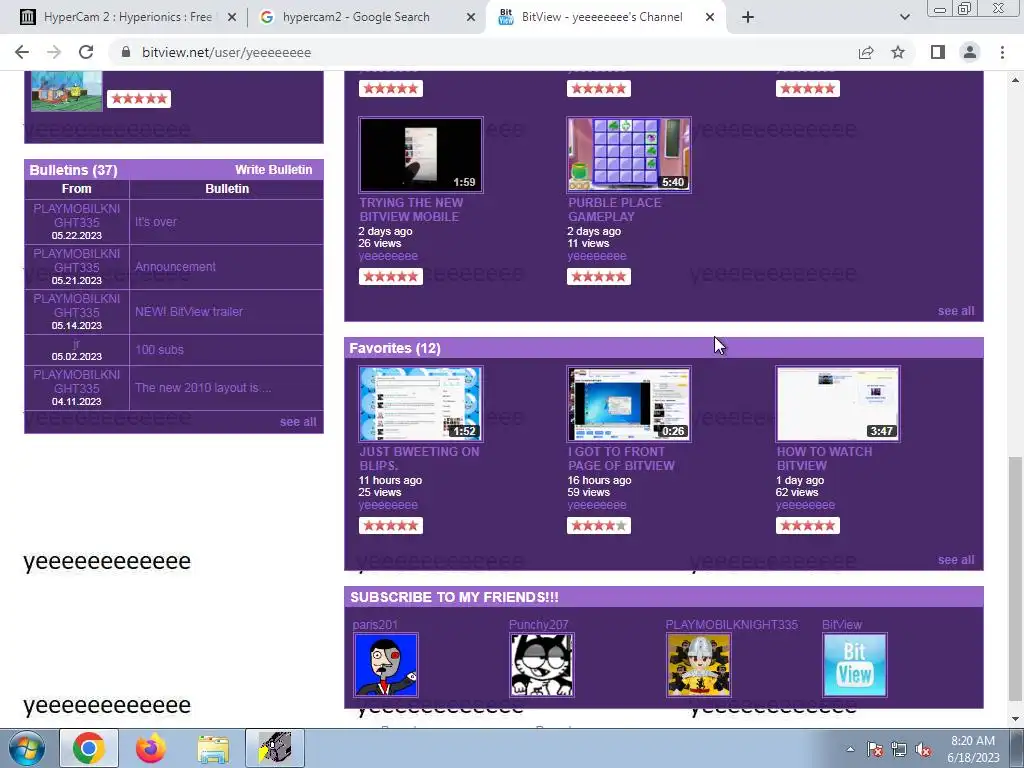Go back using the browser back arrow
1024x768 pixels.
point(22,52)
